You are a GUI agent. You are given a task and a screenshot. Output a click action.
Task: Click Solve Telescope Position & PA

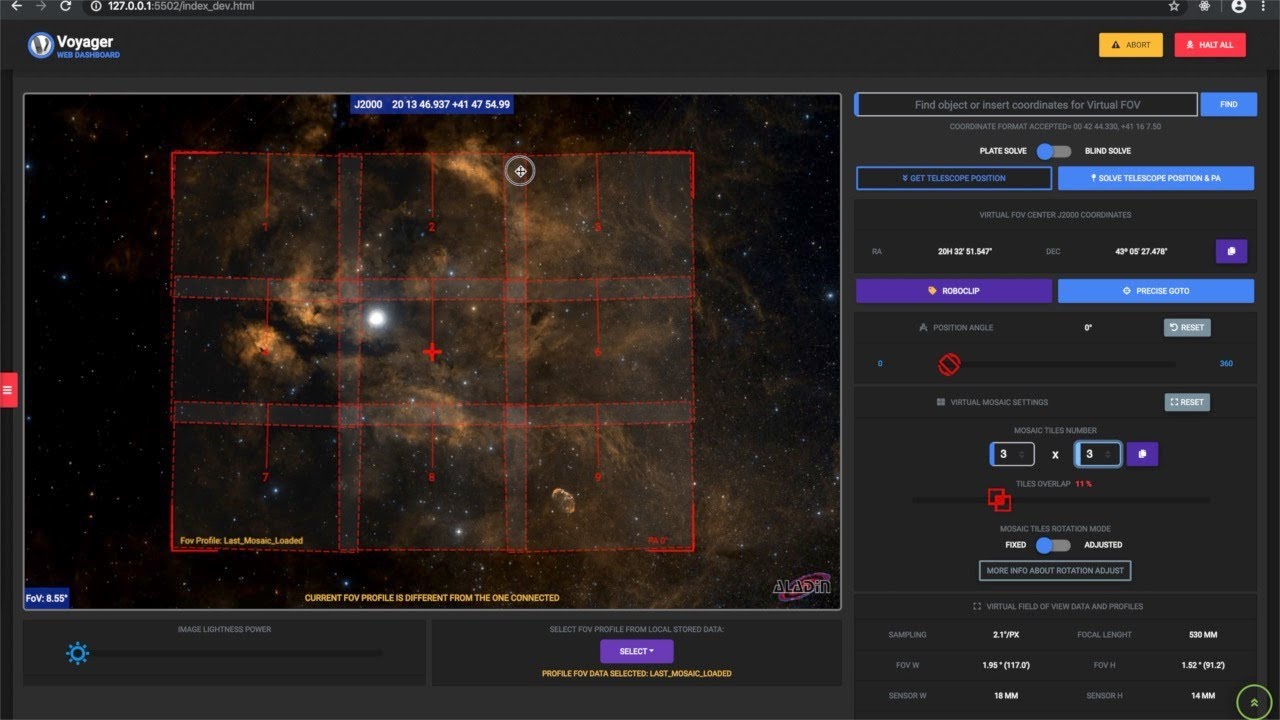[x=1156, y=178]
